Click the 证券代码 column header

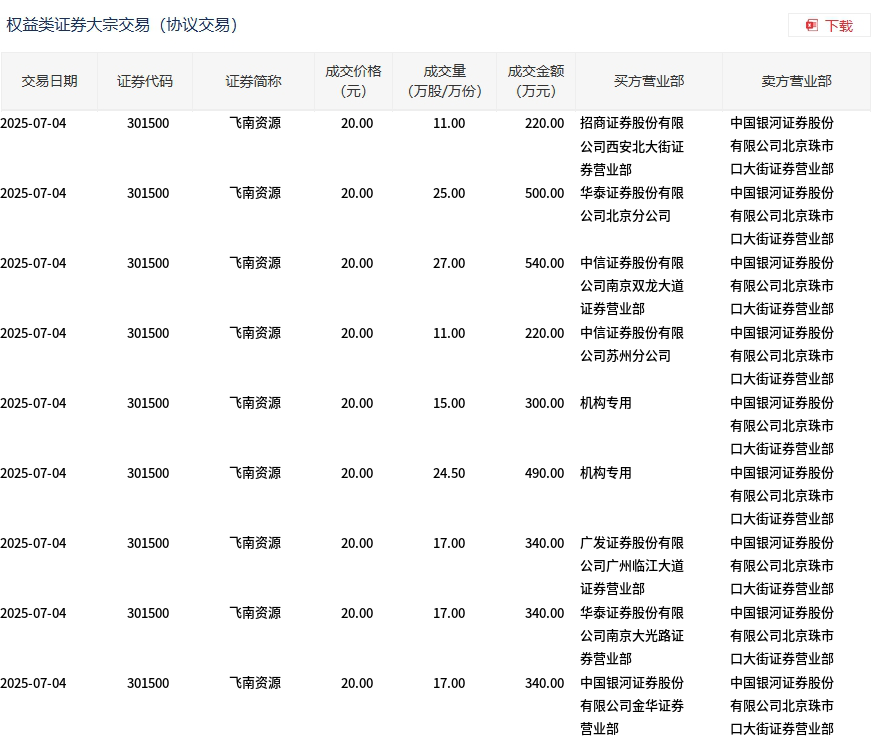tap(145, 81)
